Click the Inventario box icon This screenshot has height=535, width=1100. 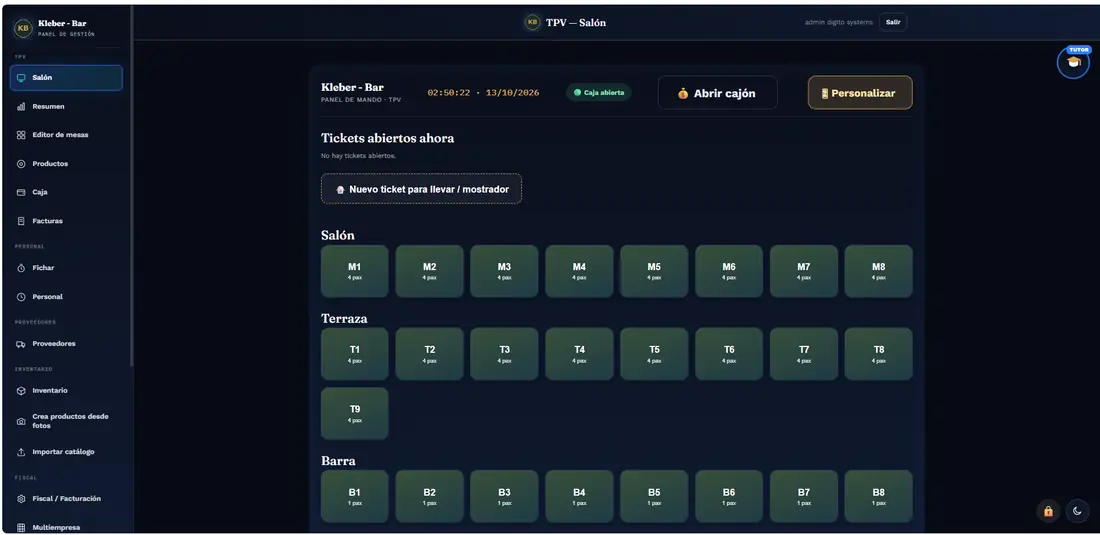21,391
